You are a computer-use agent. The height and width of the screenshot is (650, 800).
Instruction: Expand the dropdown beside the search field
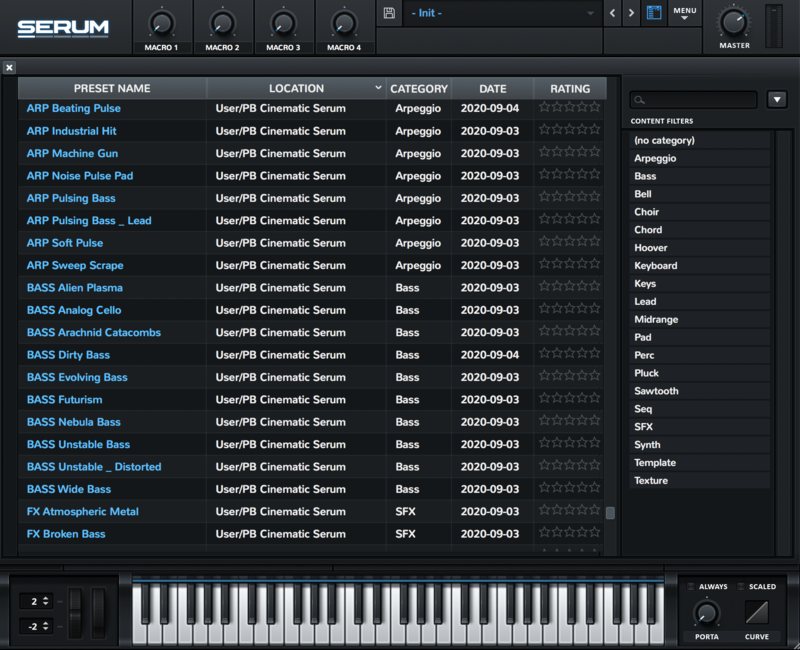[777, 99]
